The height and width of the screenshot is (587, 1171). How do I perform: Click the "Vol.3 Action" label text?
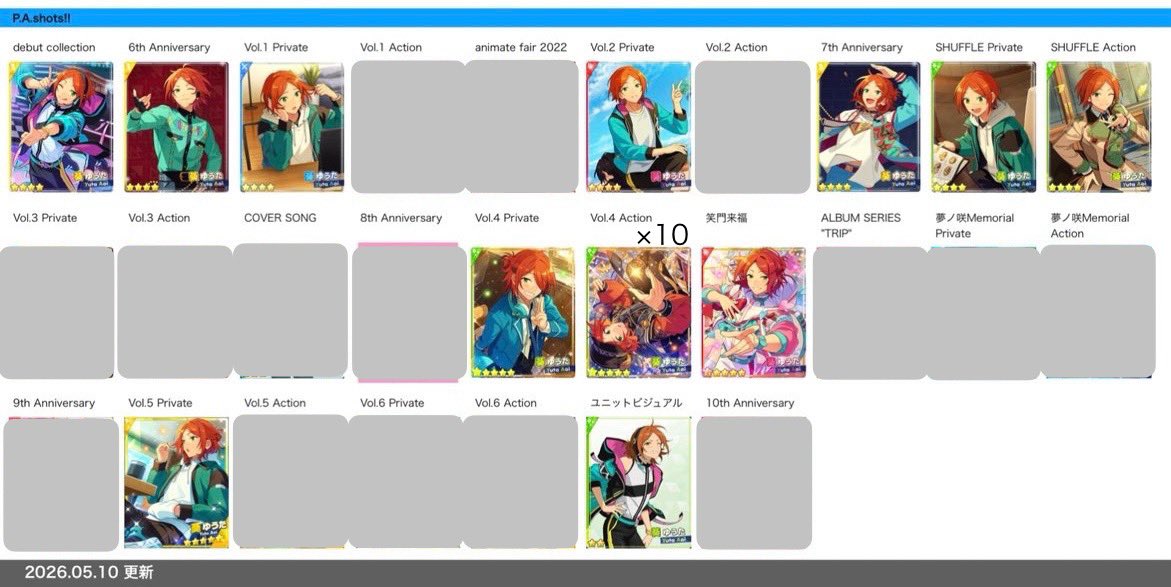159,218
